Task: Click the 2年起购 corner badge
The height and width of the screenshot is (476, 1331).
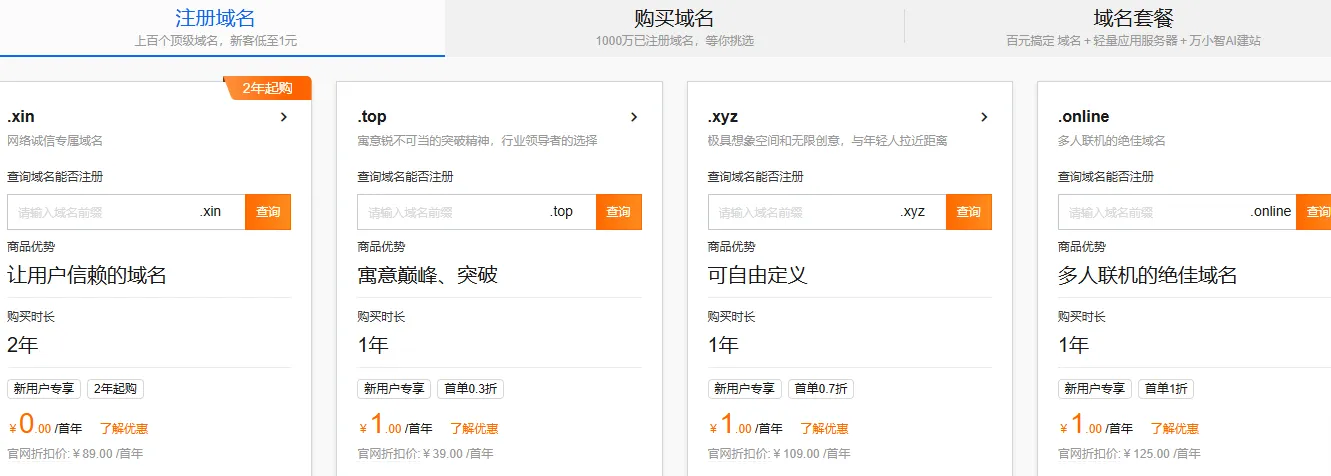Action: 268,88
